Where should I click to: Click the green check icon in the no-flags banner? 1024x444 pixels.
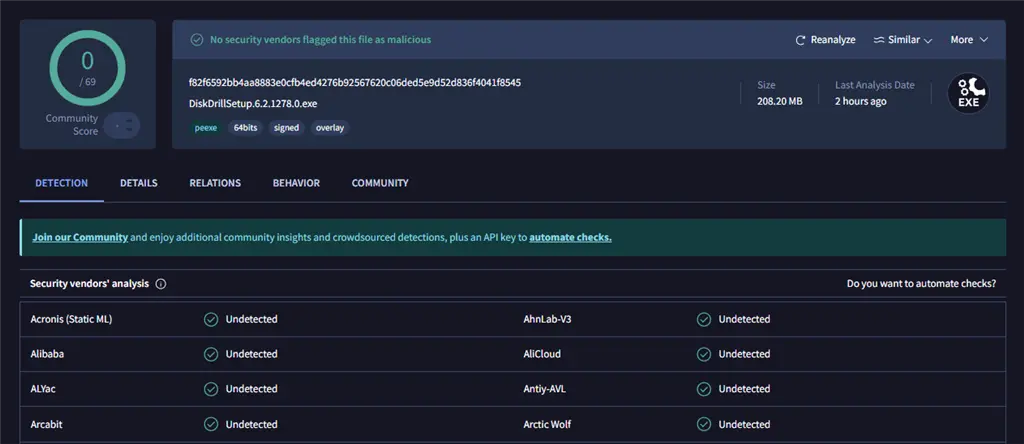(196, 40)
